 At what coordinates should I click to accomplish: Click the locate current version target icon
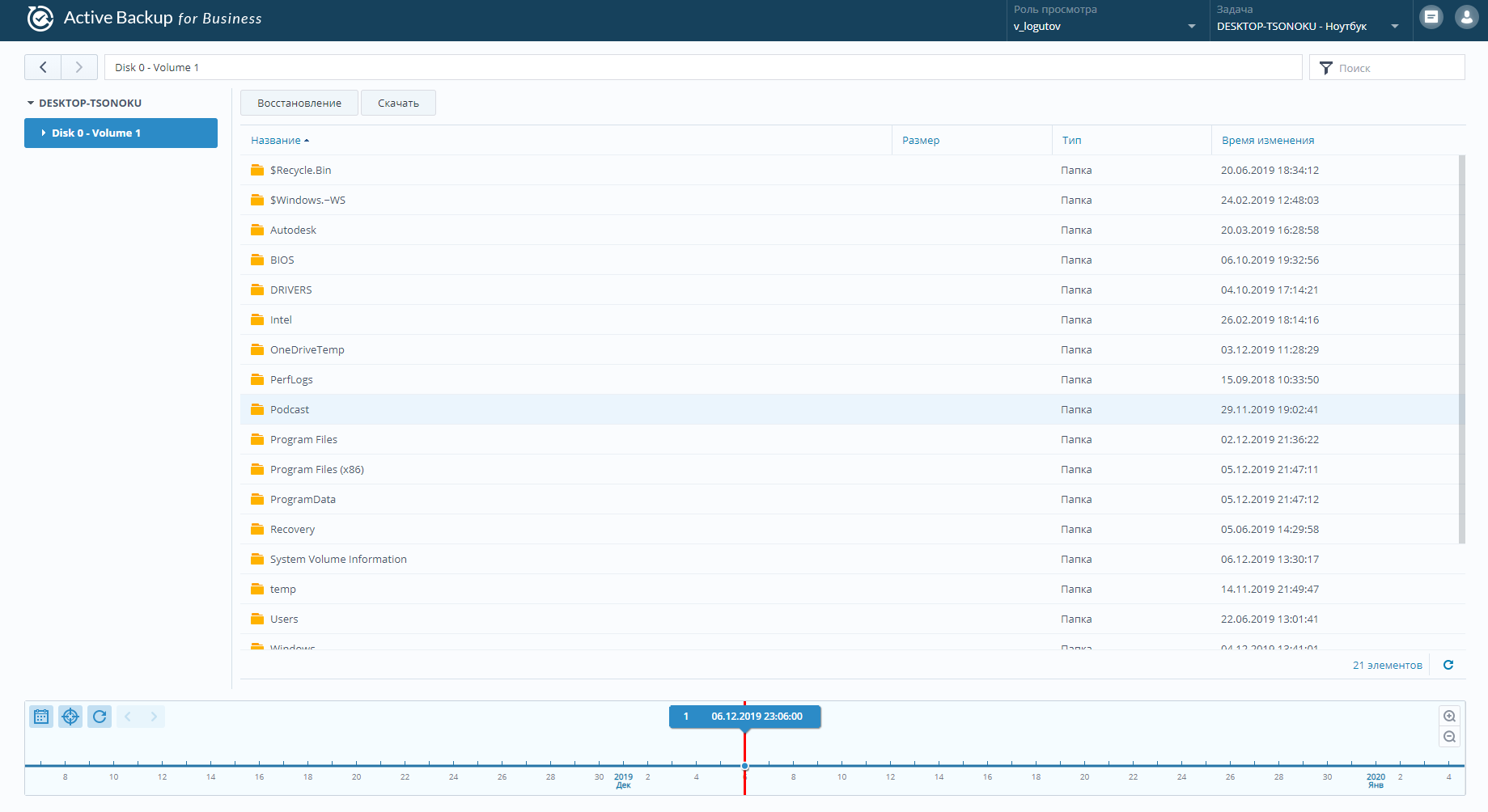coord(70,717)
